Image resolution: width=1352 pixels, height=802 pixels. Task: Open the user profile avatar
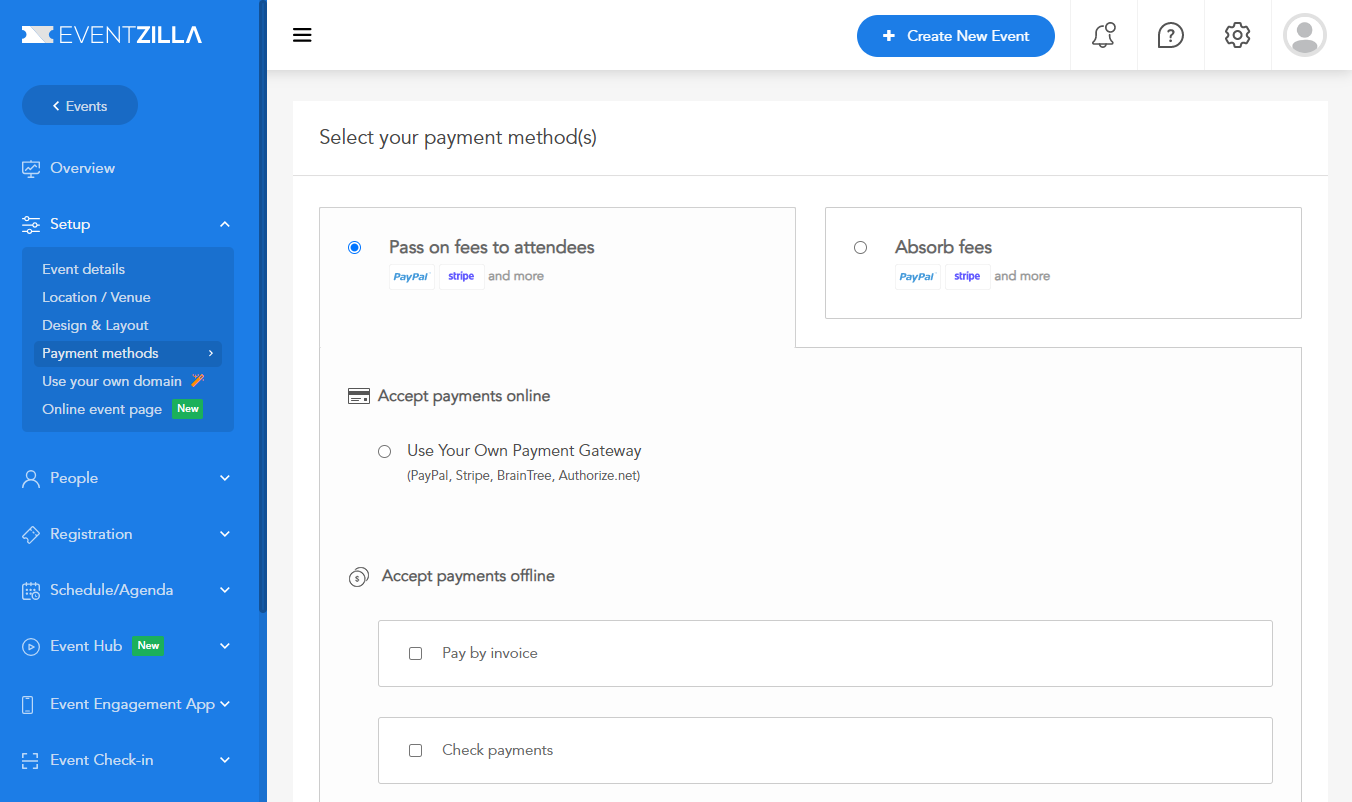pyautogui.click(x=1304, y=35)
